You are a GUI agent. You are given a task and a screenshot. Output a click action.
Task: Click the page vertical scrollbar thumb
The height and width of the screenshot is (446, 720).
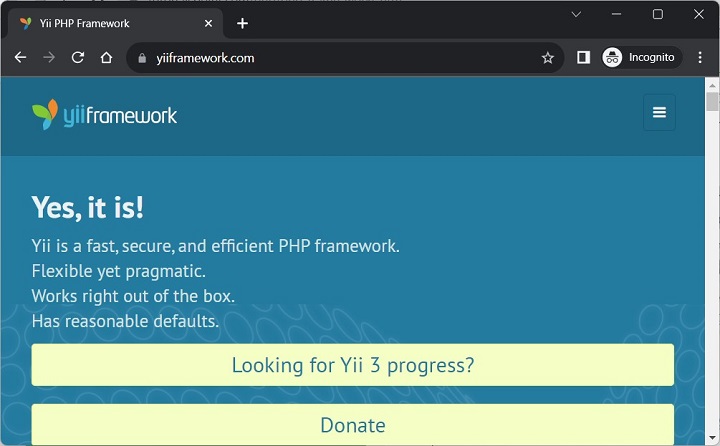(x=712, y=102)
